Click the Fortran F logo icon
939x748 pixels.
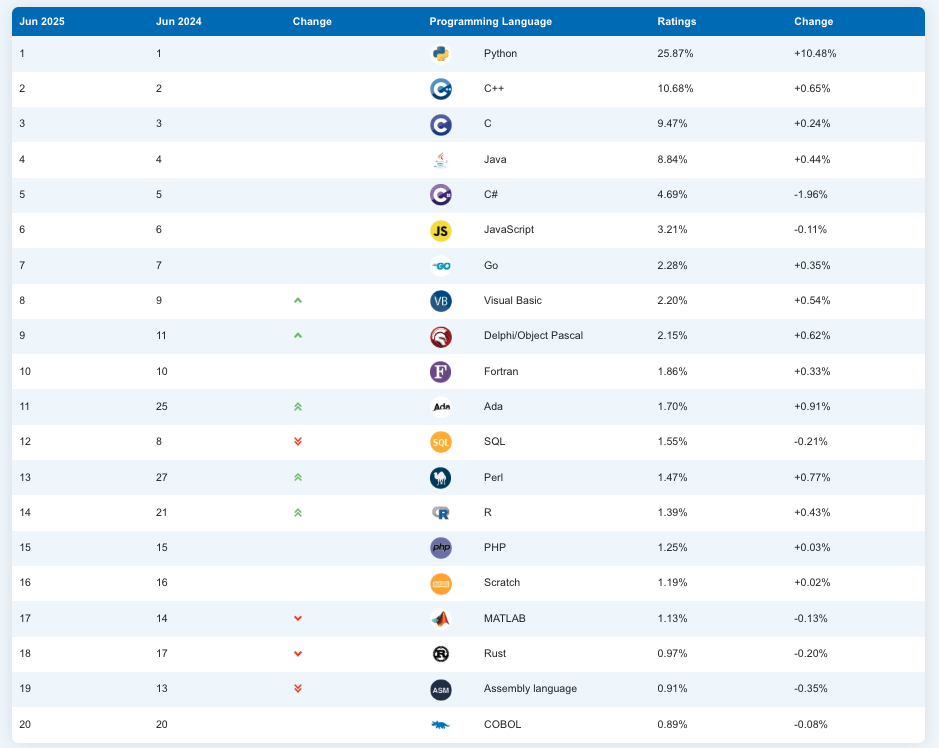440,372
